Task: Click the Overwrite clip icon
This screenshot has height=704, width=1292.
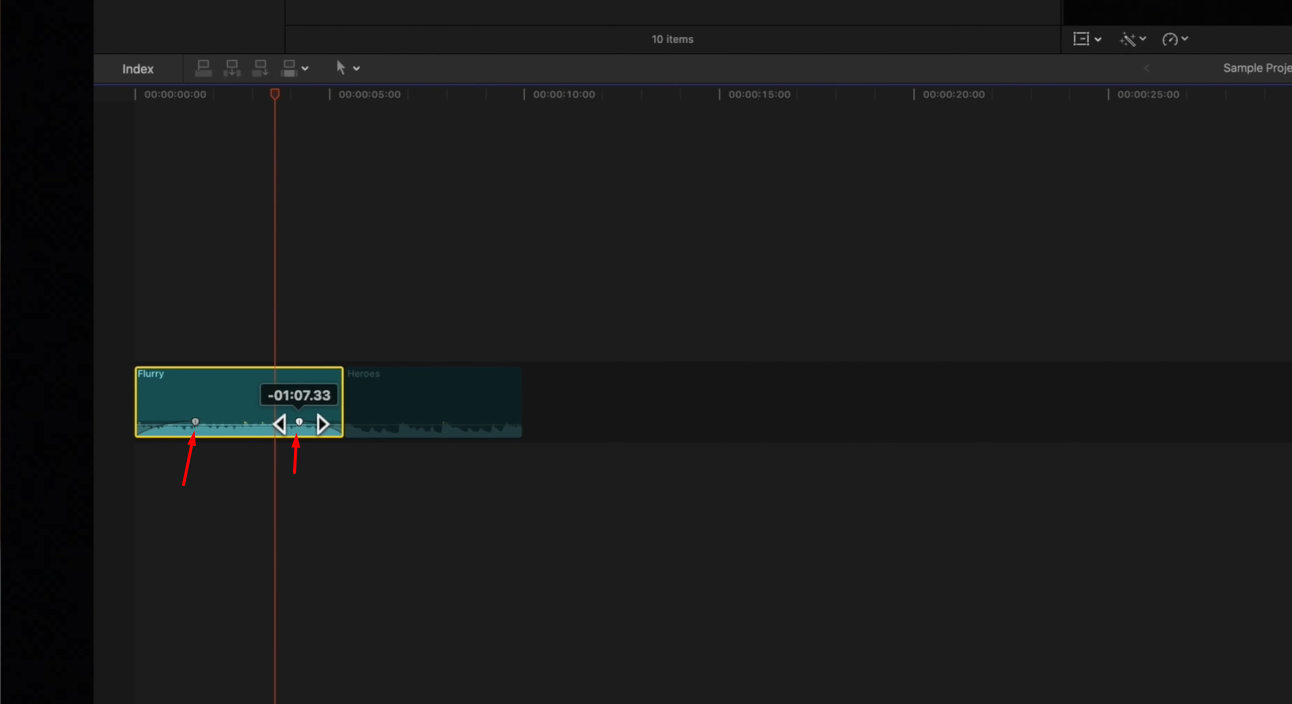Action: 290,68
